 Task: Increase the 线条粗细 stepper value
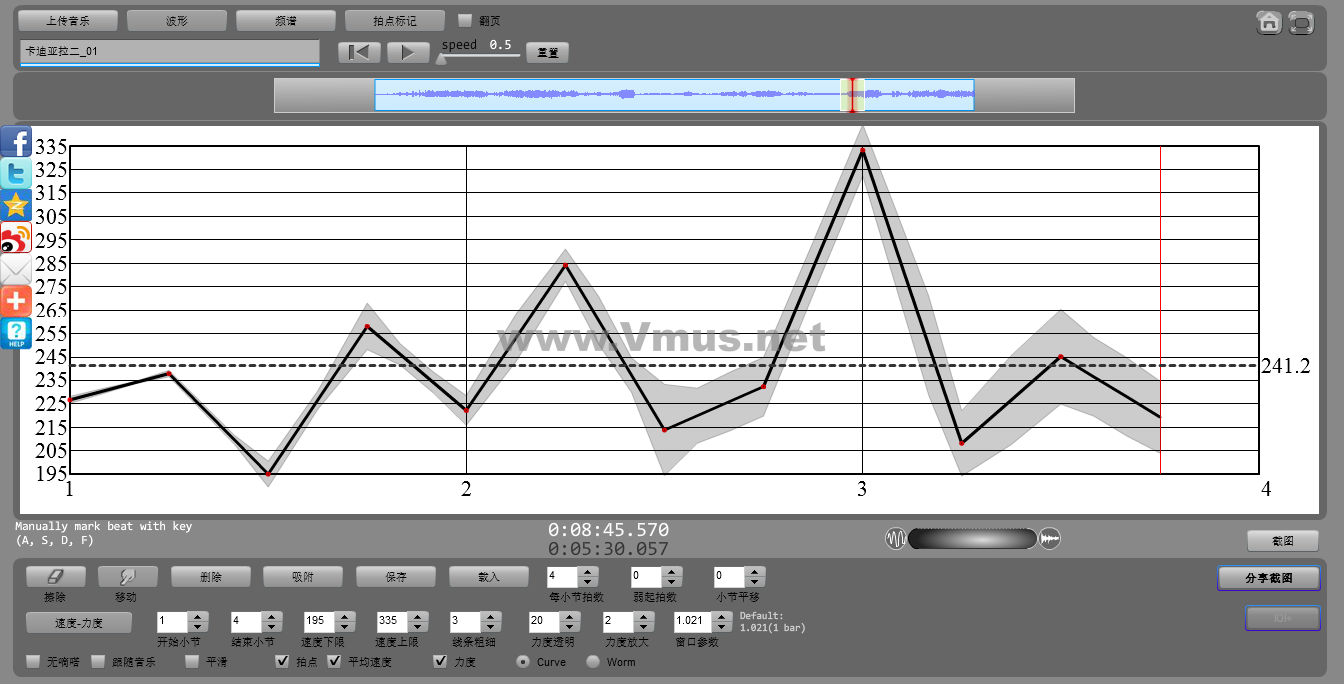point(493,615)
